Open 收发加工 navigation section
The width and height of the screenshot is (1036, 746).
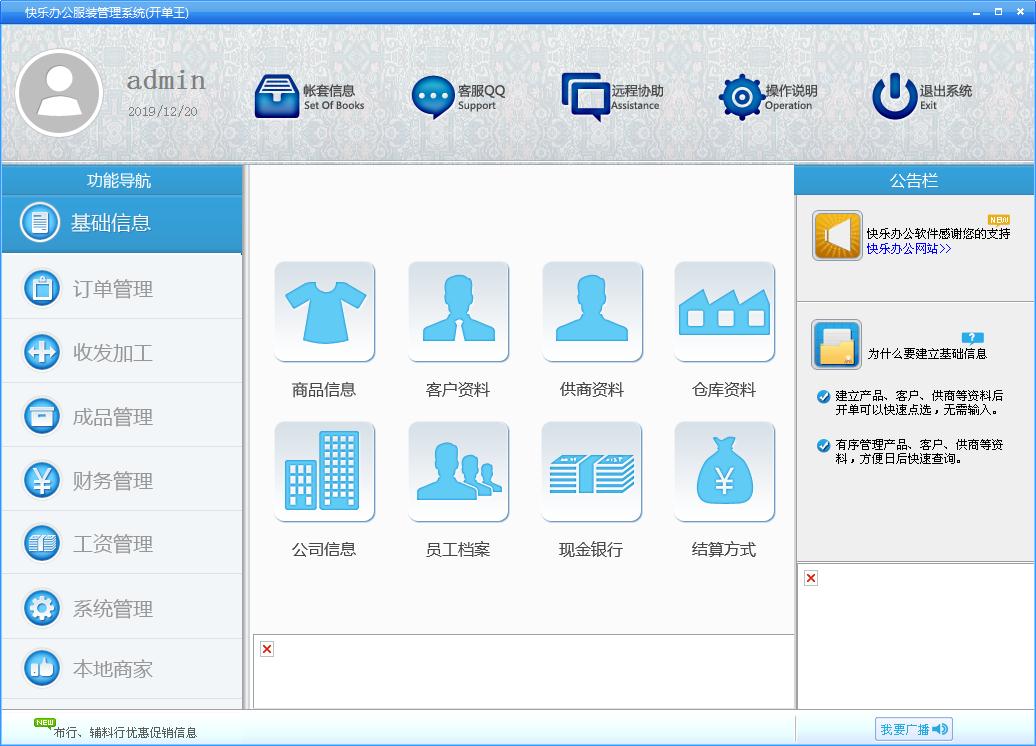tap(122, 352)
